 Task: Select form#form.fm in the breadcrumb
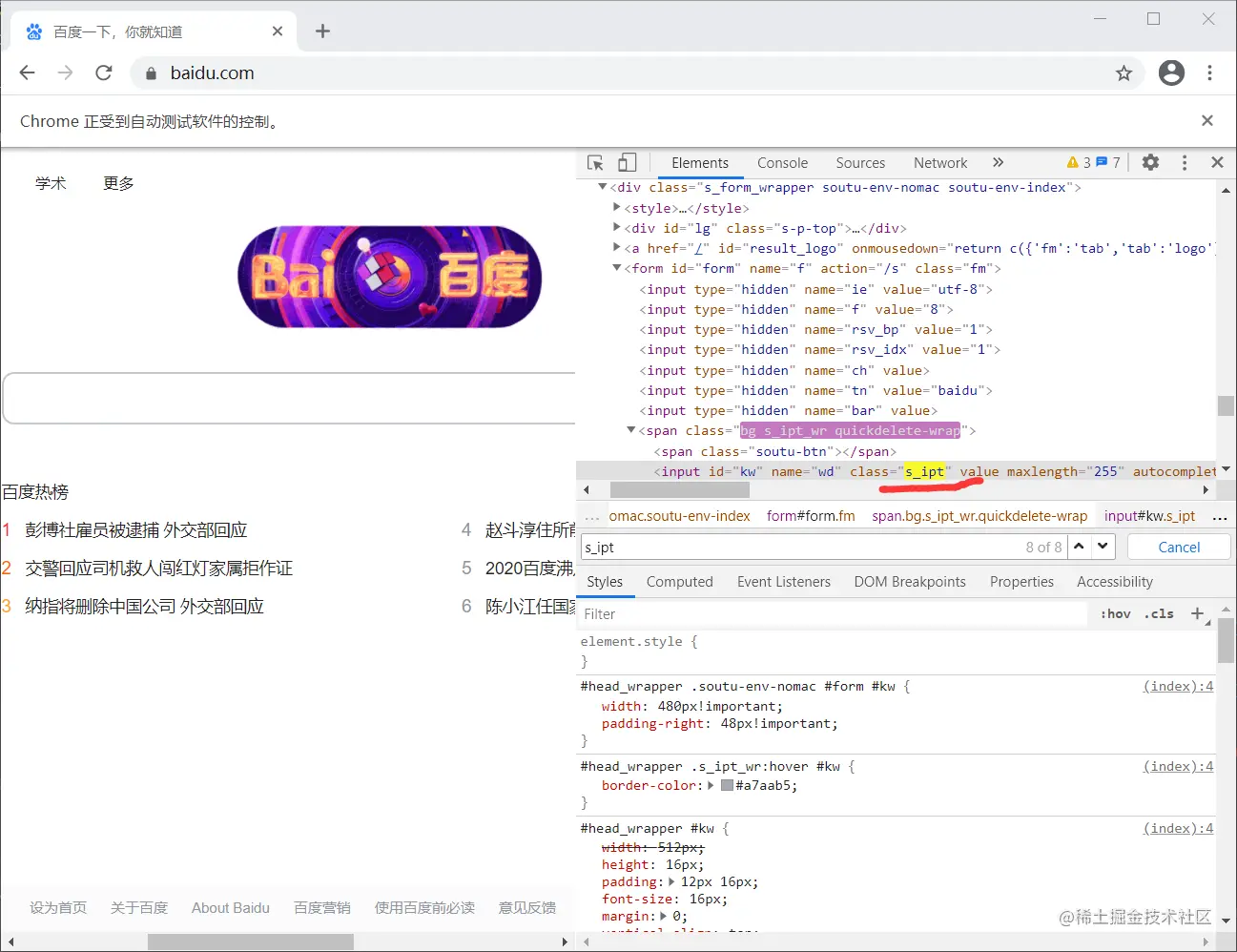tap(811, 516)
